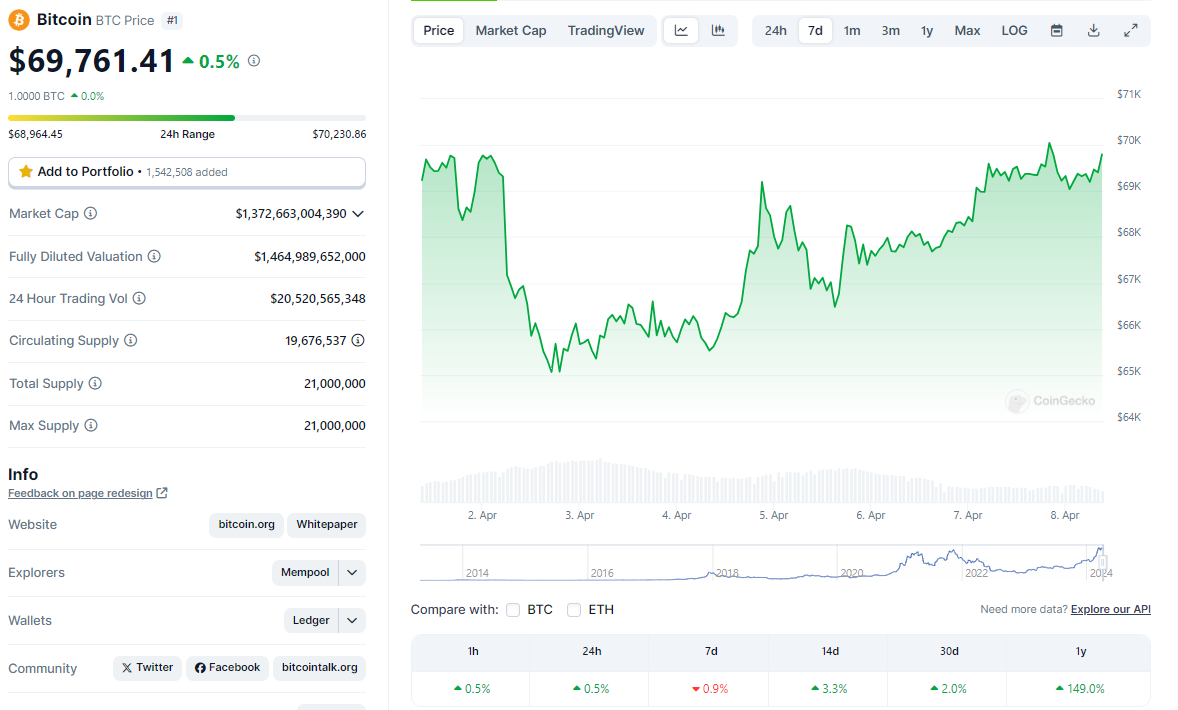Click the 7d percentage change value -0.9%
Screen dimensions: 1178x710
click(x=710, y=689)
